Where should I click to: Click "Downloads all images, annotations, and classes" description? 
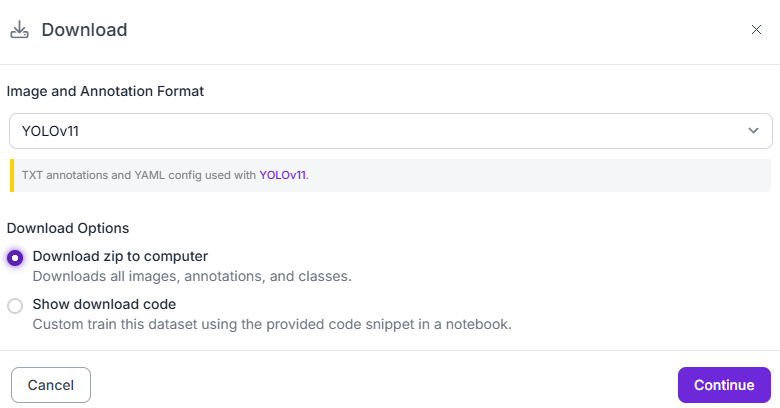(191, 276)
